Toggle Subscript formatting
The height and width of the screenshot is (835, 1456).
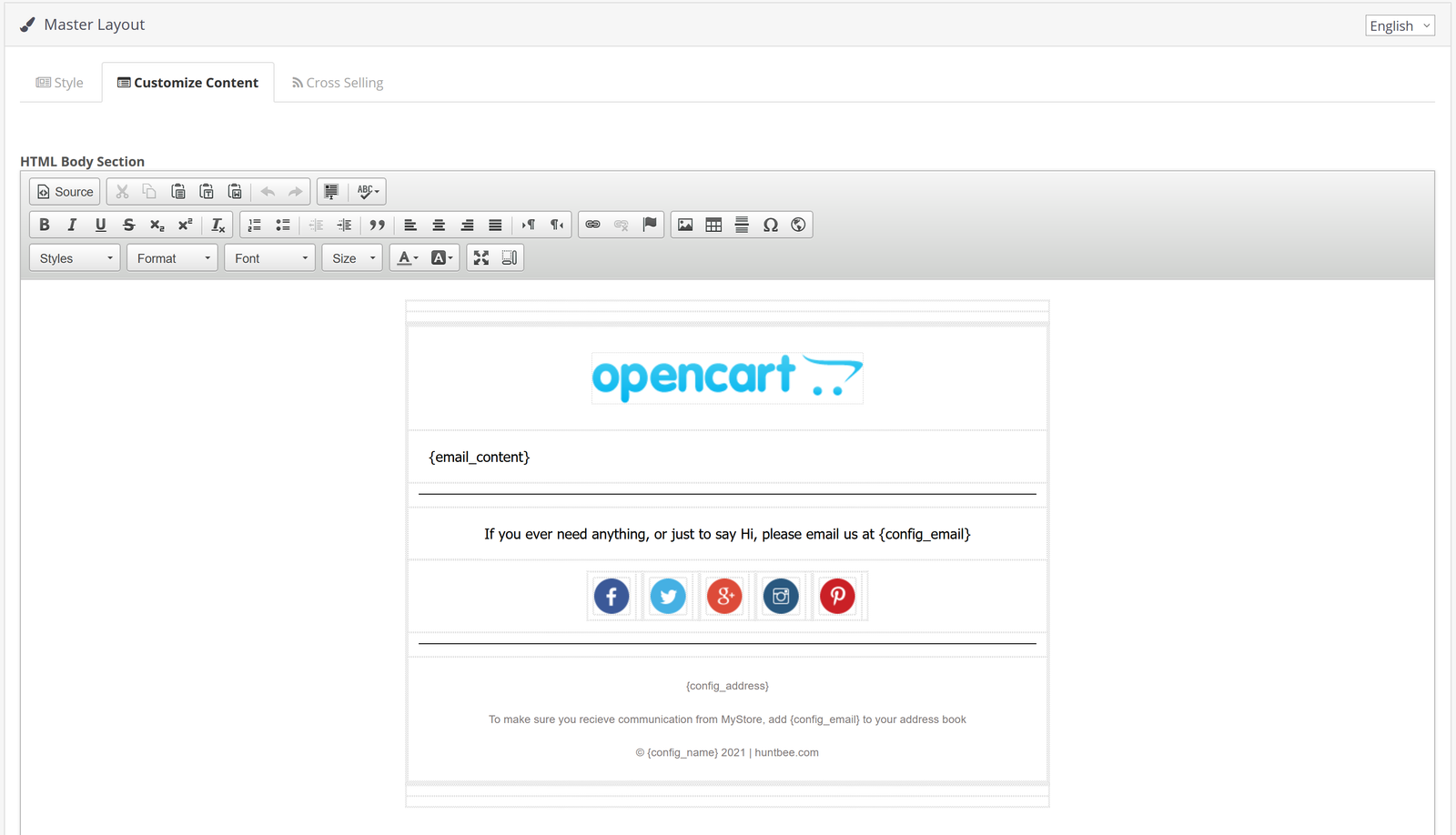[x=157, y=225]
